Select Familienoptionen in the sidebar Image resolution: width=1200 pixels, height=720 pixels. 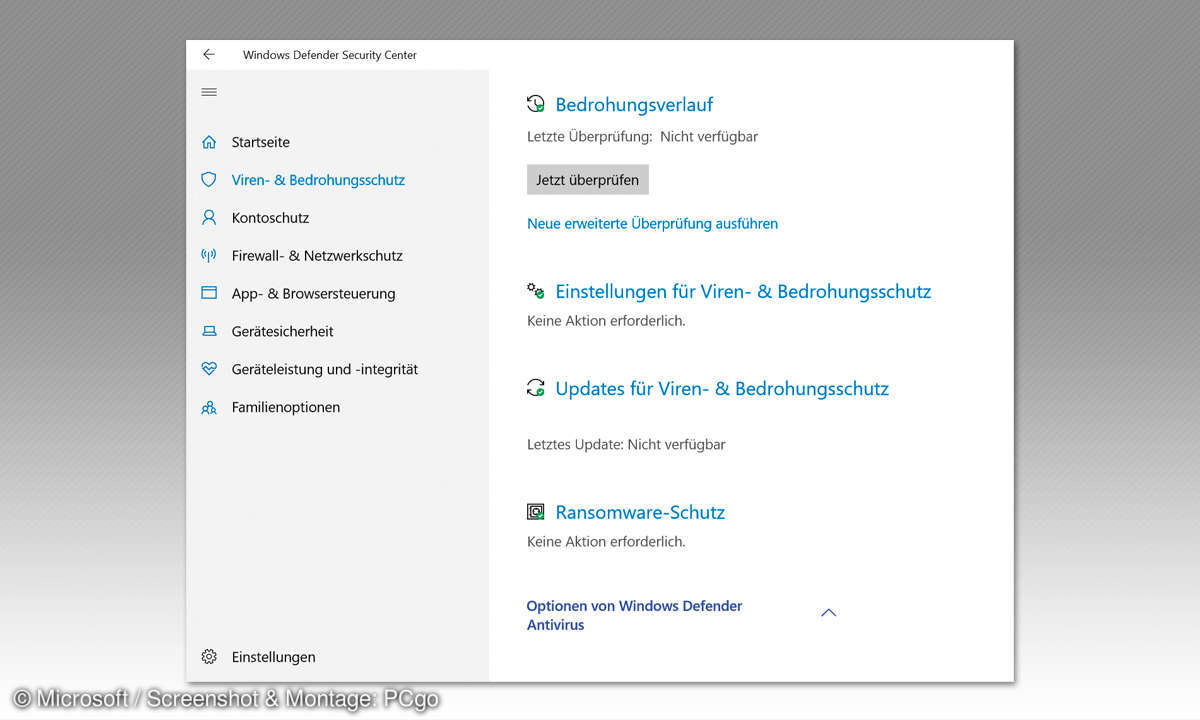[x=286, y=407]
